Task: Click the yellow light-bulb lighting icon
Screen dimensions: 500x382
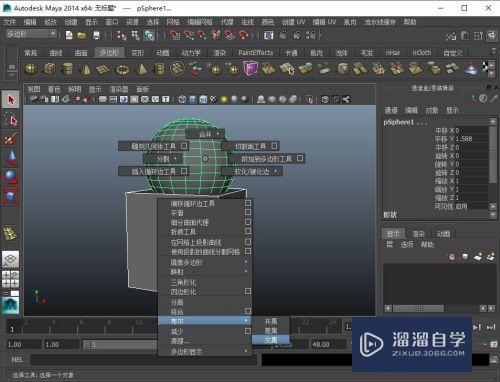Action: 224,99
